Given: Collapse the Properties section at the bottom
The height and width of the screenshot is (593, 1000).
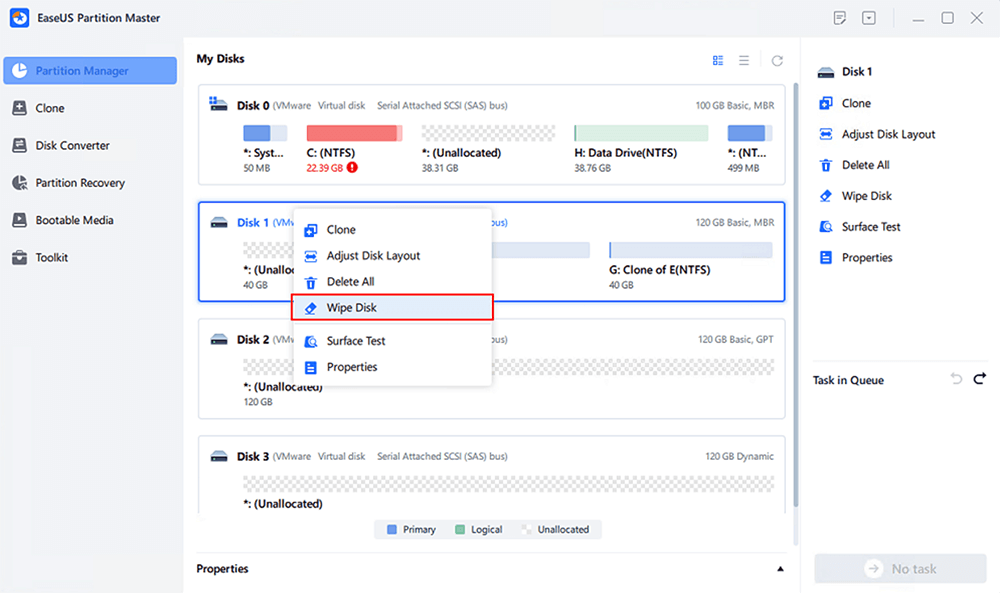Looking at the screenshot, I should tap(780, 568).
